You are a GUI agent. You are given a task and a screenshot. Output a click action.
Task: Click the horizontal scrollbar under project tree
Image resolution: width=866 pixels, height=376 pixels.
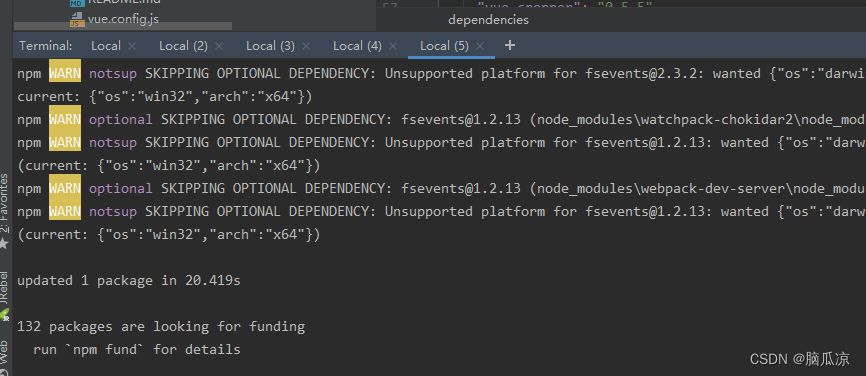[x=123, y=27]
